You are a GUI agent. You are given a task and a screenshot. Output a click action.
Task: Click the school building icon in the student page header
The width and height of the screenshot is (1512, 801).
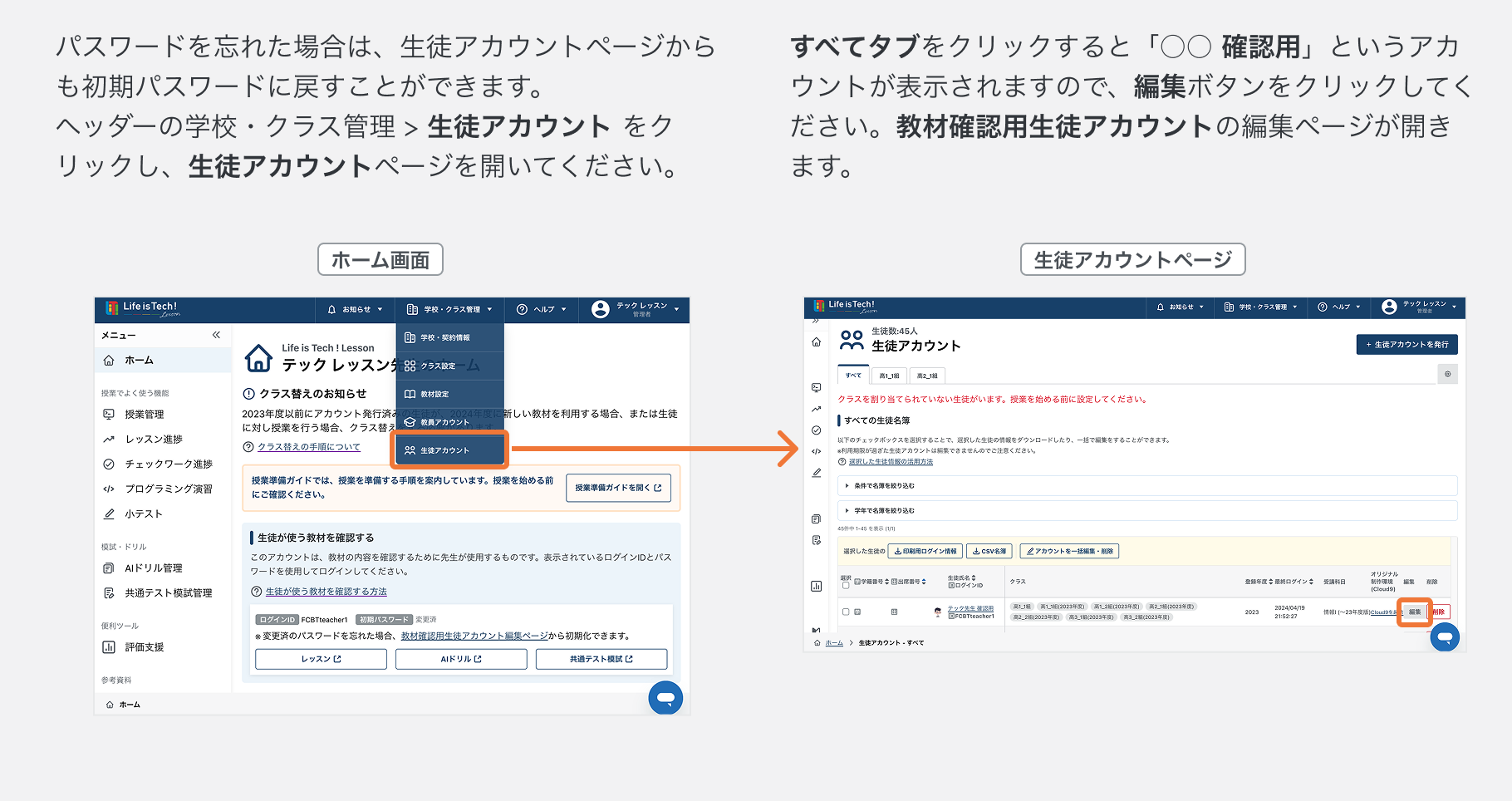1229,307
